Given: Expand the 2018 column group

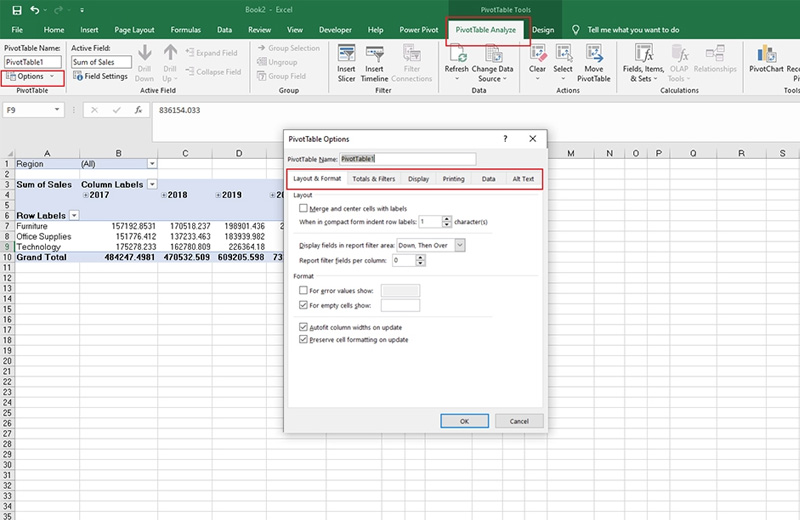Looking at the screenshot, I should pos(164,195).
